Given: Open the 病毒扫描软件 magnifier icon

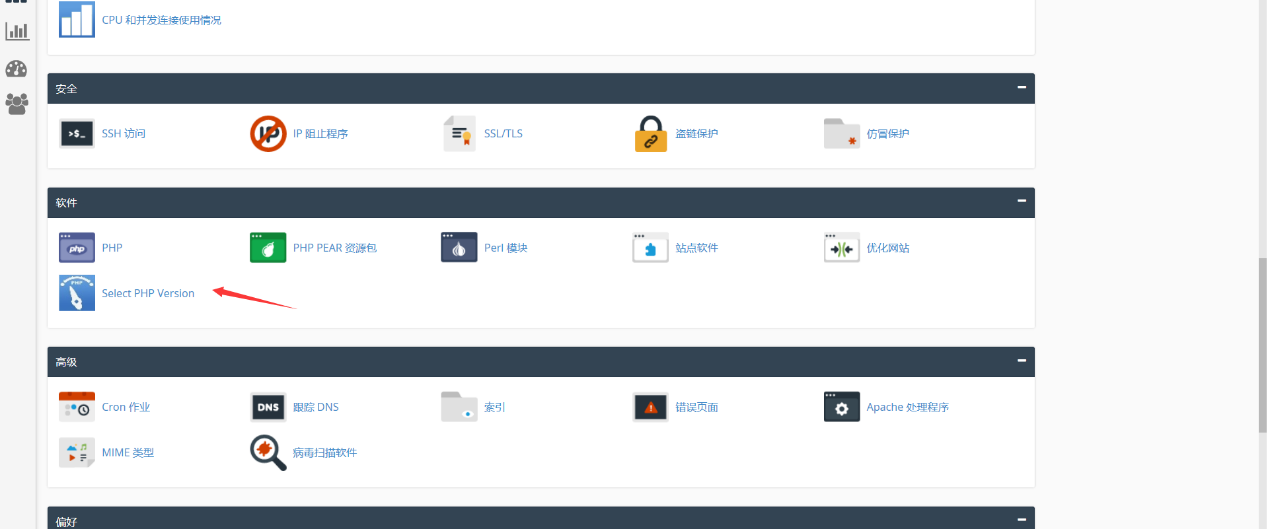Looking at the screenshot, I should pos(268,453).
